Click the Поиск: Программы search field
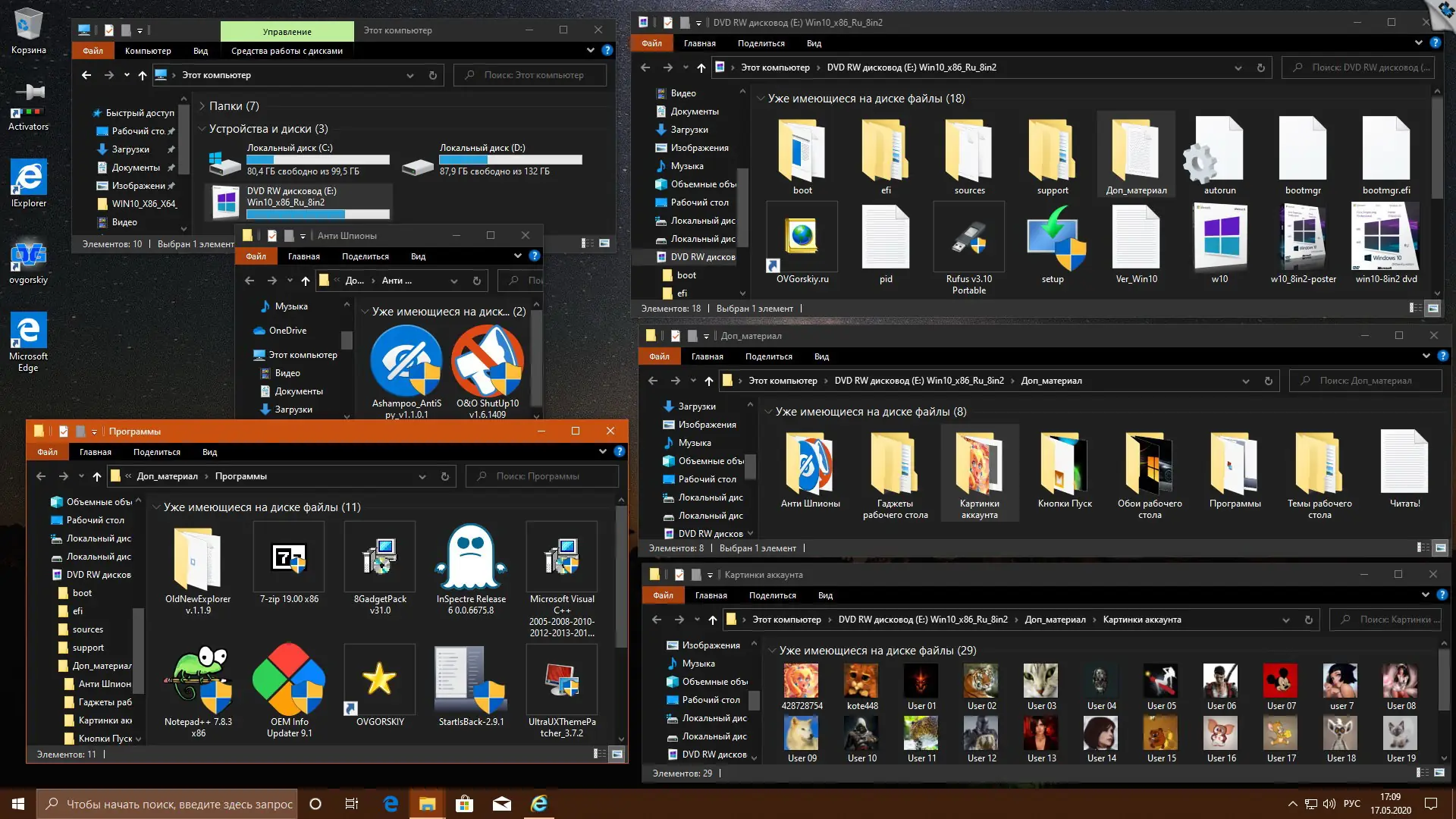 coord(541,476)
